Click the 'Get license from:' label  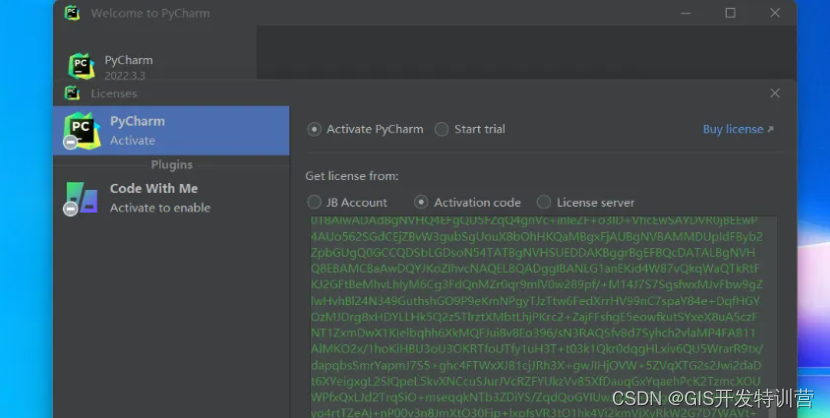coord(352,176)
